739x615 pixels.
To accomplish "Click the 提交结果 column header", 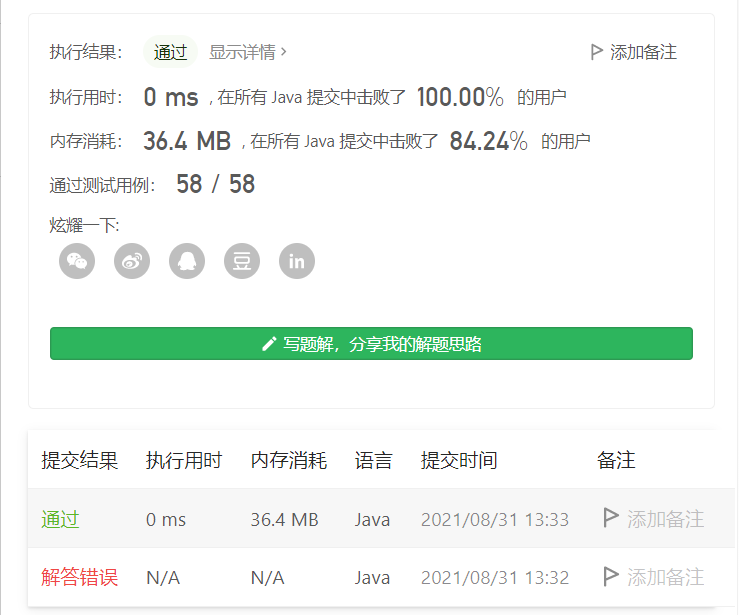I will point(80,460).
